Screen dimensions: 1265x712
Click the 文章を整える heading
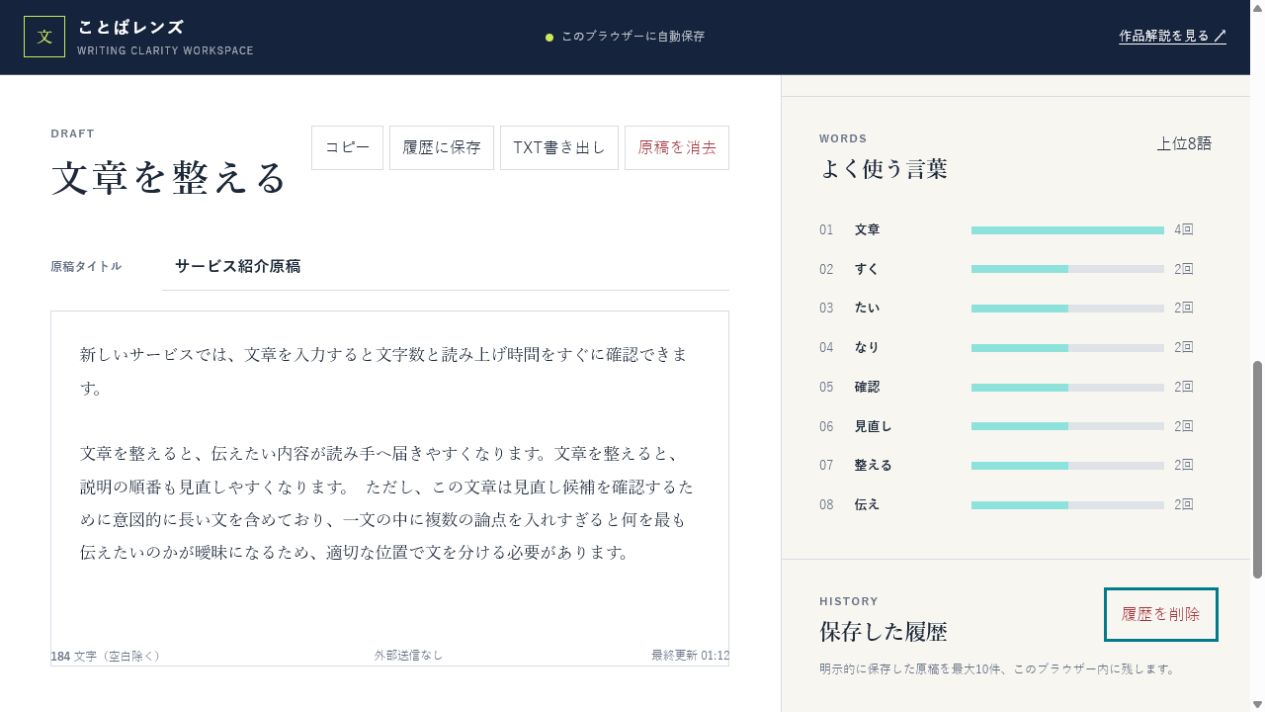point(169,178)
